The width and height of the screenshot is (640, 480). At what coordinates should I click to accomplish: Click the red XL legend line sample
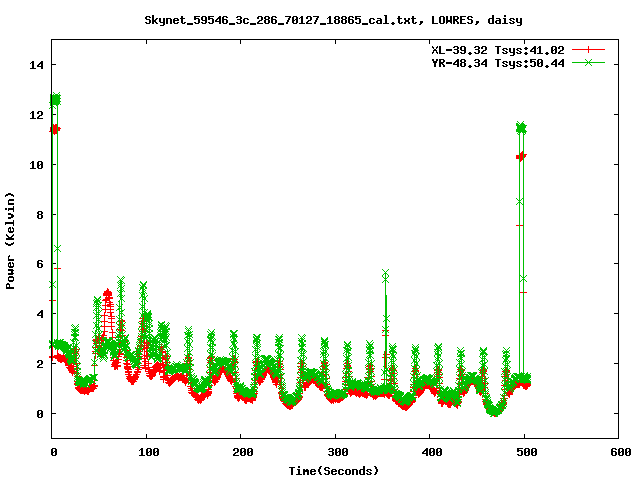coord(588,50)
